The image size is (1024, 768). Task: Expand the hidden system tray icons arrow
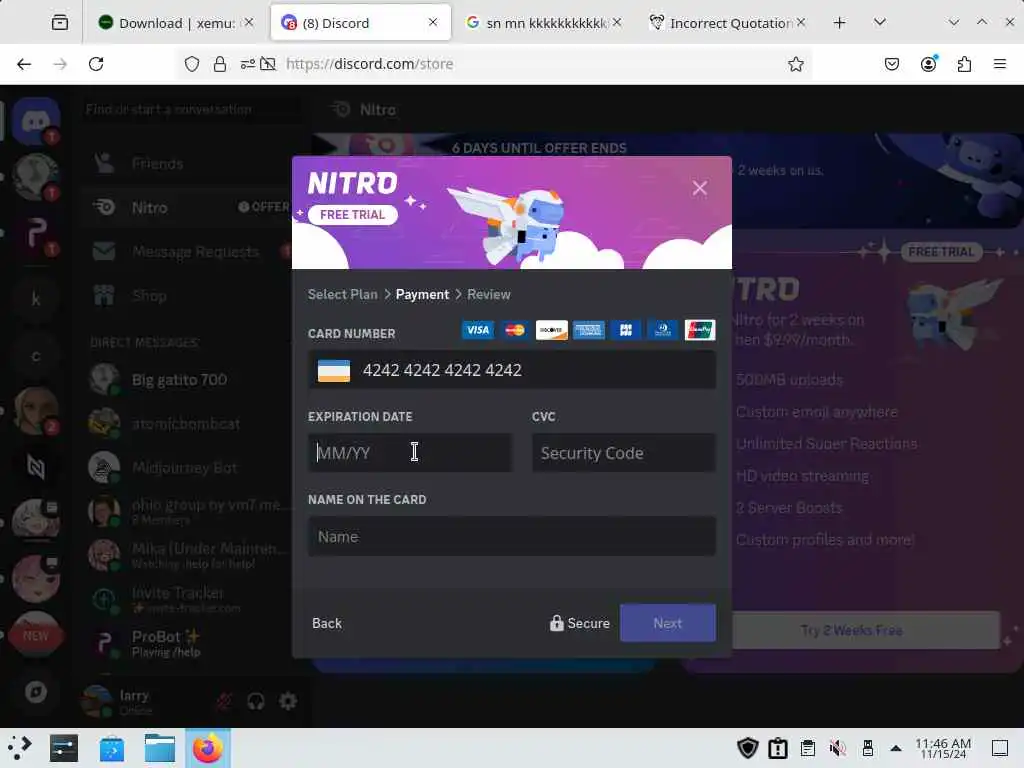click(896, 748)
